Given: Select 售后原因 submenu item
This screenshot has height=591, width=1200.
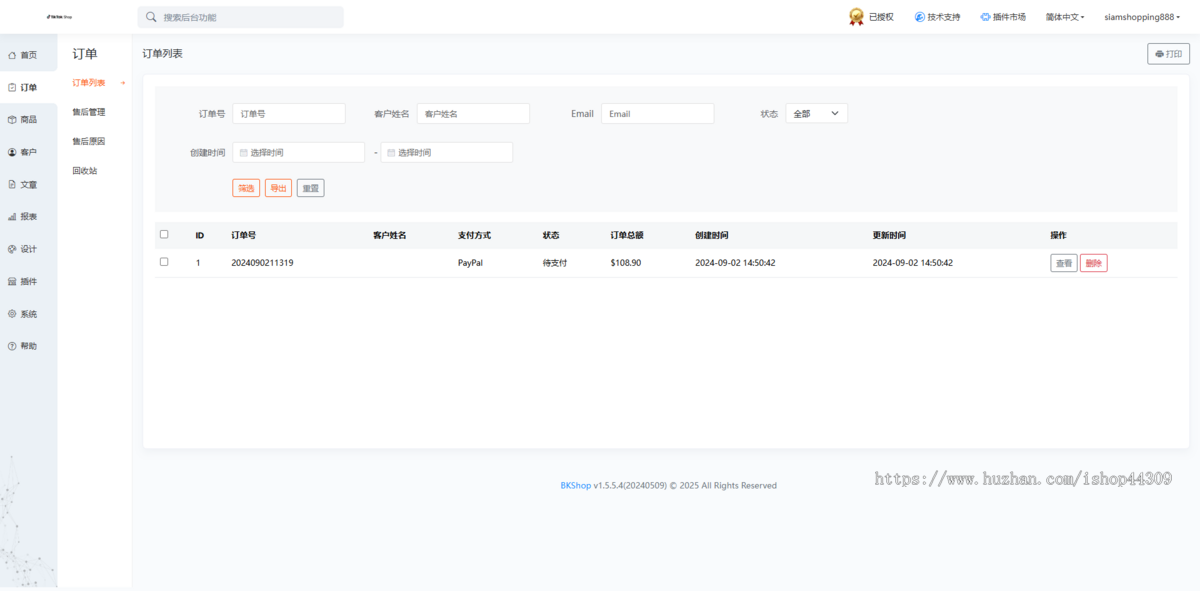Looking at the screenshot, I should pos(89,142).
